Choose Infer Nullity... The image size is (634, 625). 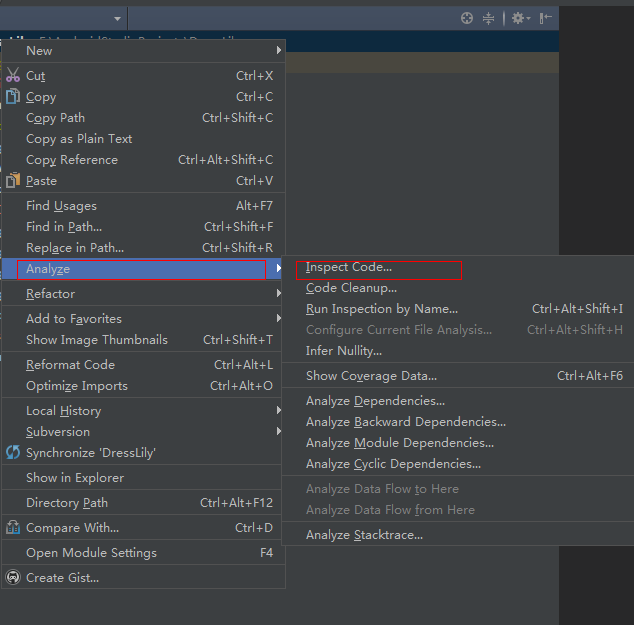(458, 351)
